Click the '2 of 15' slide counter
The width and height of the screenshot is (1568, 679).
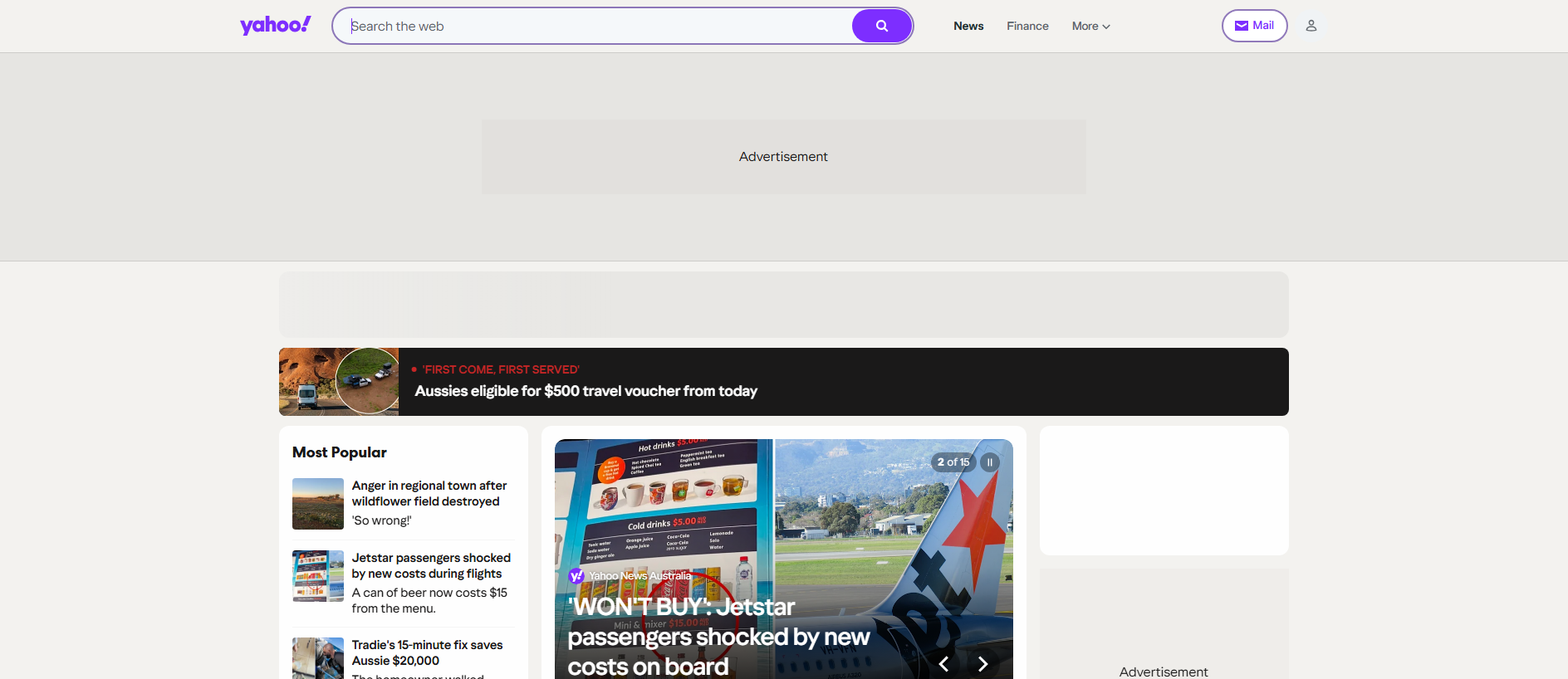point(953,462)
